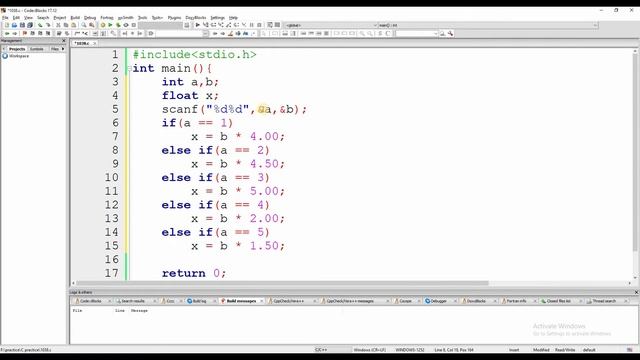
Task: Click the Jump back arrow icon
Action: click(7, 33)
